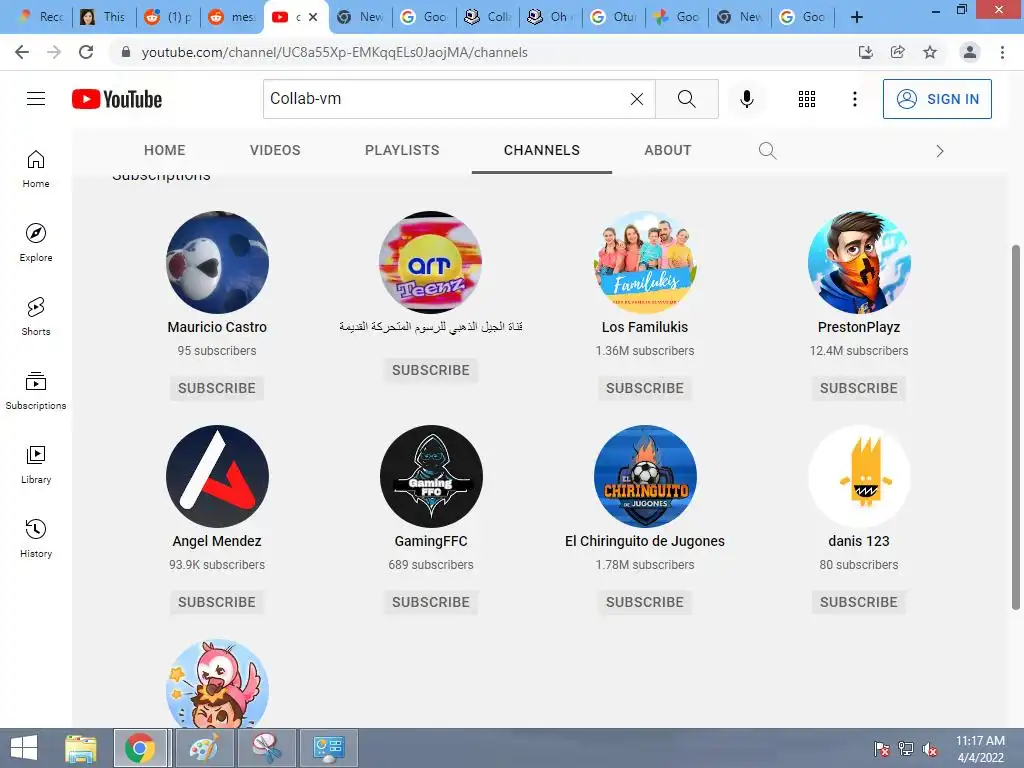Select the CHANNELS tab
Viewport: 1024px width, 768px height.
[x=542, y=150]
